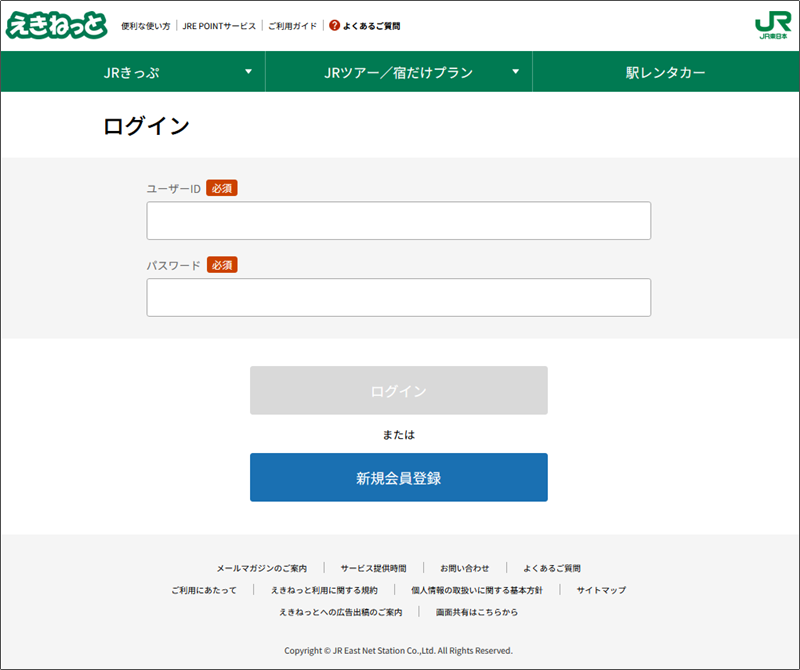Image resolution: width=800 pixels, height=670 pixels.
Task: Click the JR East Net Station copyright text
Action: point(398,651)
